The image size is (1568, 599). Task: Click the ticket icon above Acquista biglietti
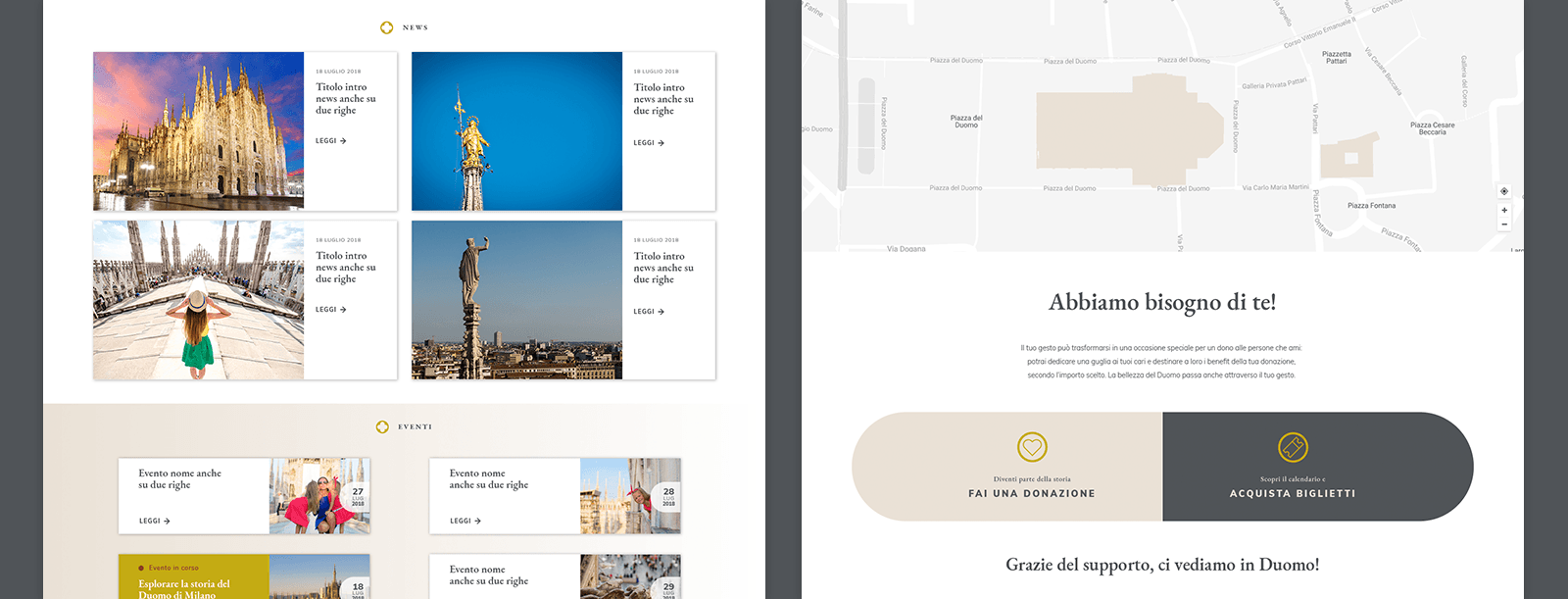(x=1293, y=447)
